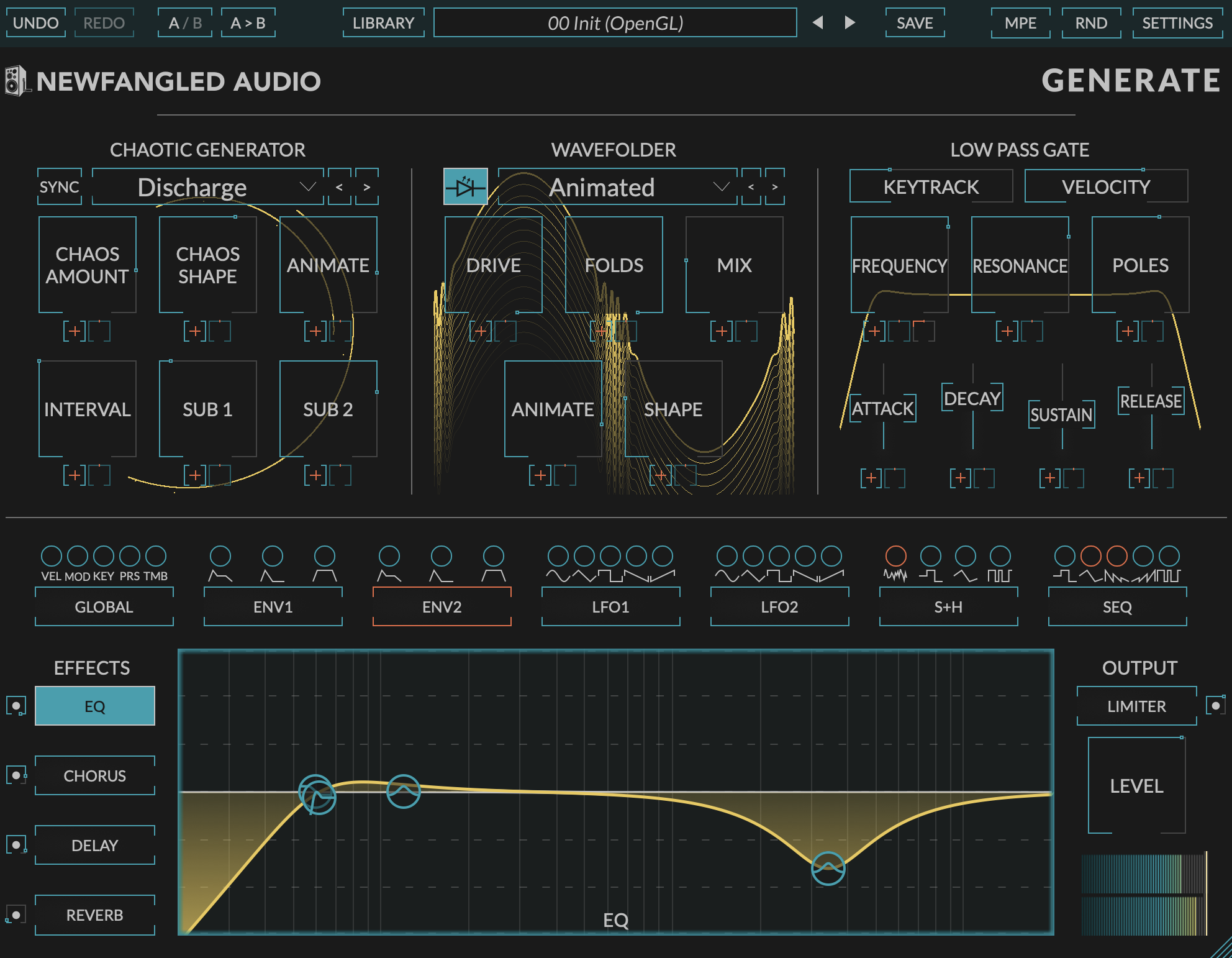Add modulation plus under INTERVAL
The image size is (1232, 958).
tap(75, 475)
